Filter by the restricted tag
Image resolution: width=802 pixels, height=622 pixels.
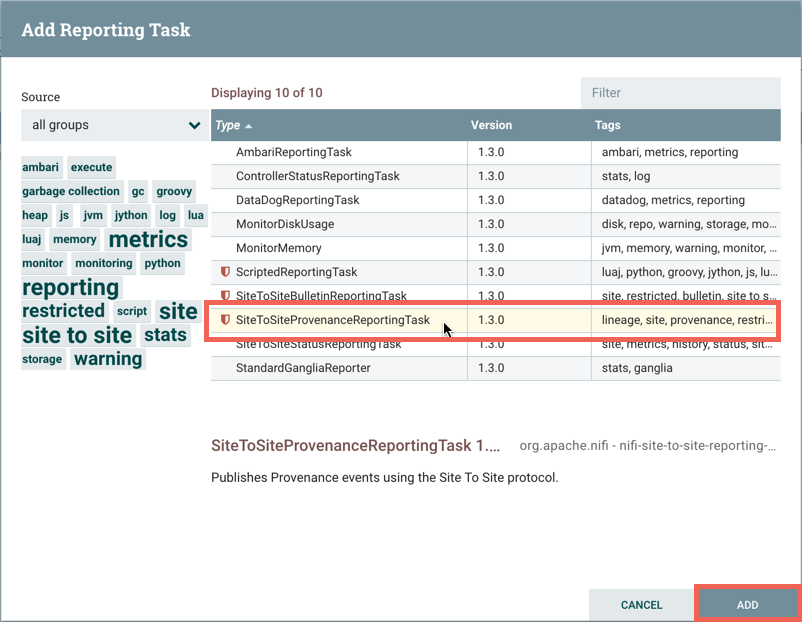click(63, 311)
